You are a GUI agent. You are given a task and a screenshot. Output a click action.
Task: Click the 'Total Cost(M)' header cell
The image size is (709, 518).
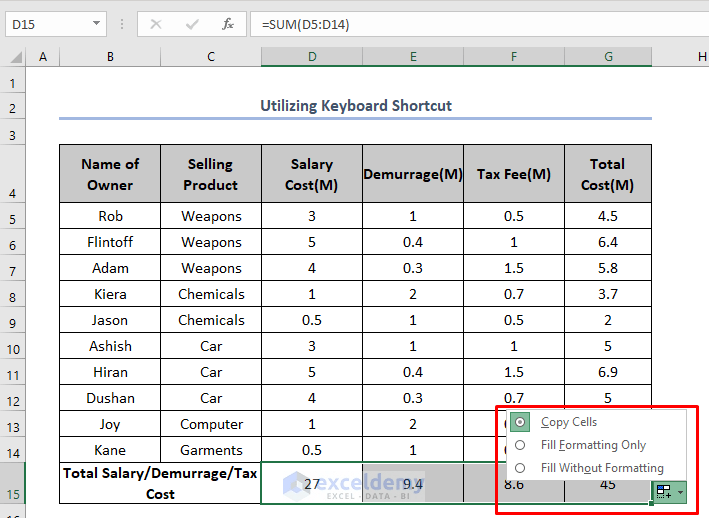click(608, 174)
